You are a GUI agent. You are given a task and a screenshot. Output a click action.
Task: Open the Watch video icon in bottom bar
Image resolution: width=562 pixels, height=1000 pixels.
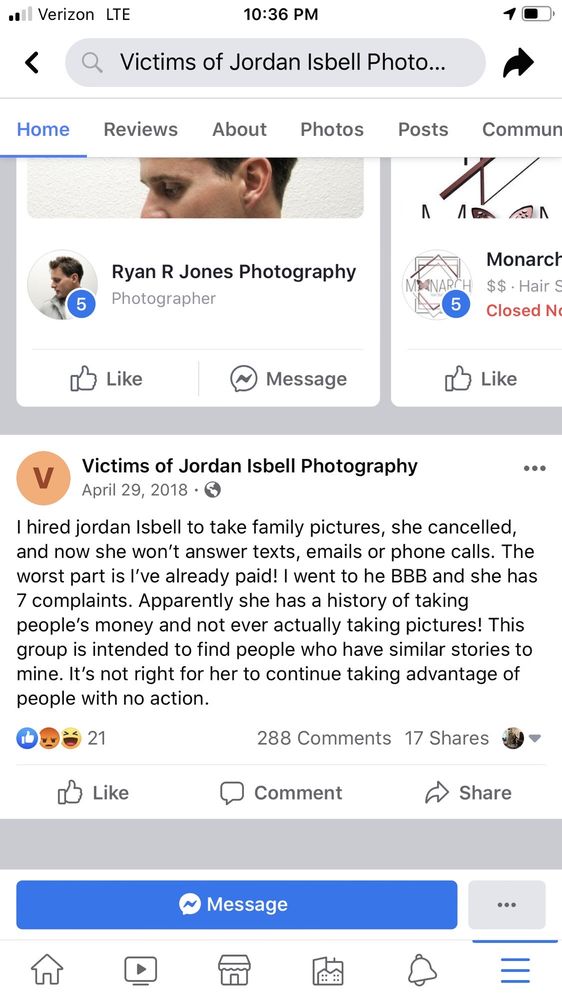[140, 970]
